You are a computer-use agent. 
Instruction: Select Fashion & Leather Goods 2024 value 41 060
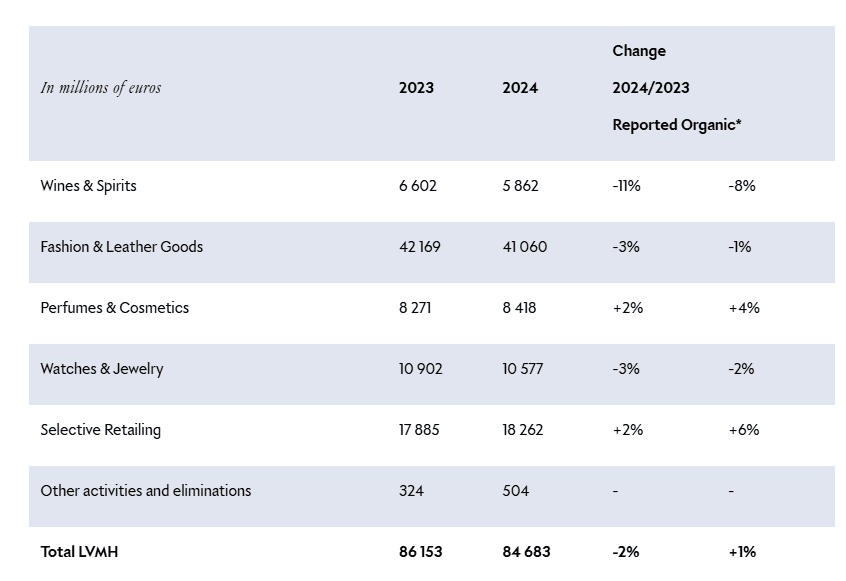coord(525,247)
